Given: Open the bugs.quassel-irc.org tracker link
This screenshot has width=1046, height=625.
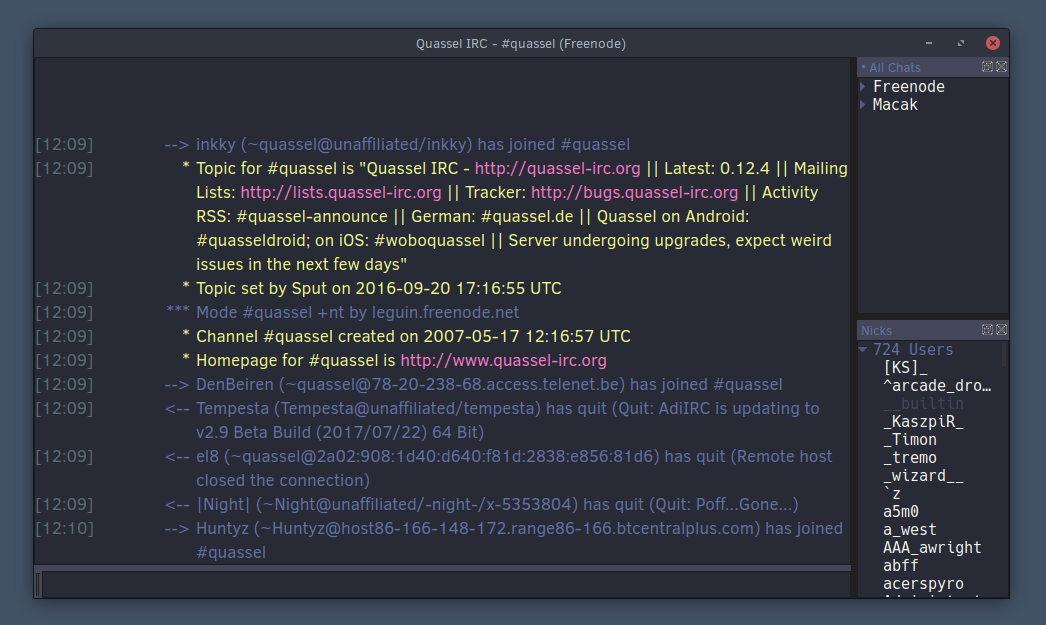Looking at the screenshot, I should pos(634,193).
